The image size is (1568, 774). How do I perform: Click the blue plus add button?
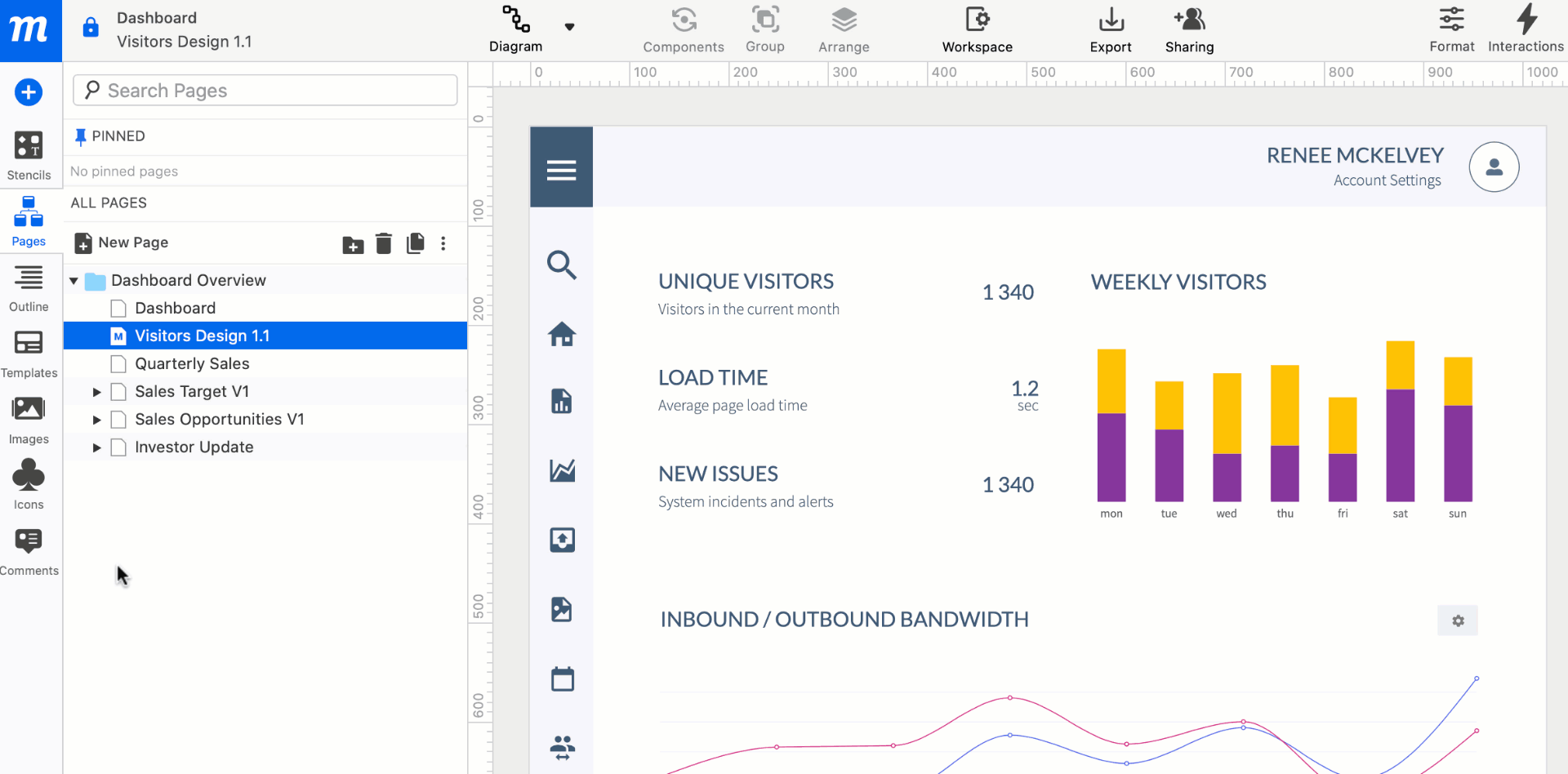tap(29, 92)
